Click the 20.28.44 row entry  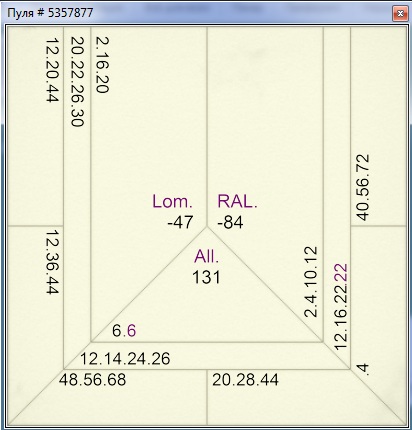[x=245, y=380]
